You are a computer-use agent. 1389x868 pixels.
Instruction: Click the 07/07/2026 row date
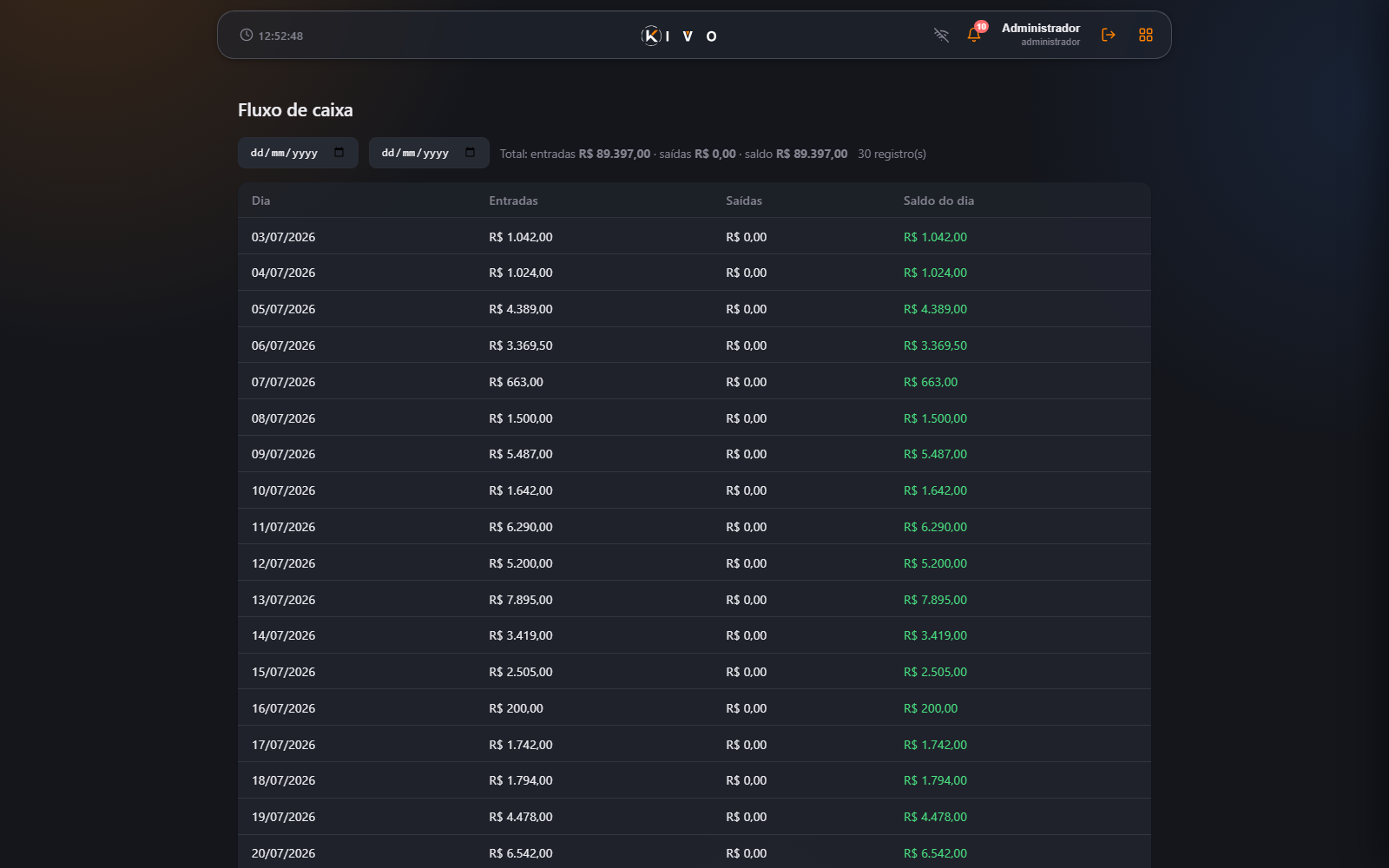coord(283,382)
